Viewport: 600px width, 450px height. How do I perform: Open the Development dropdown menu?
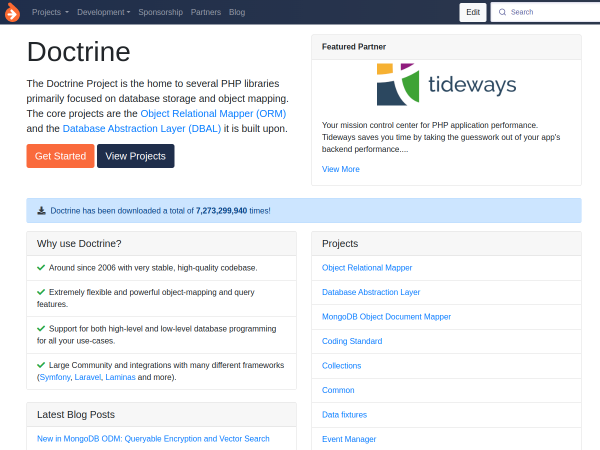(x=103, y=12)
